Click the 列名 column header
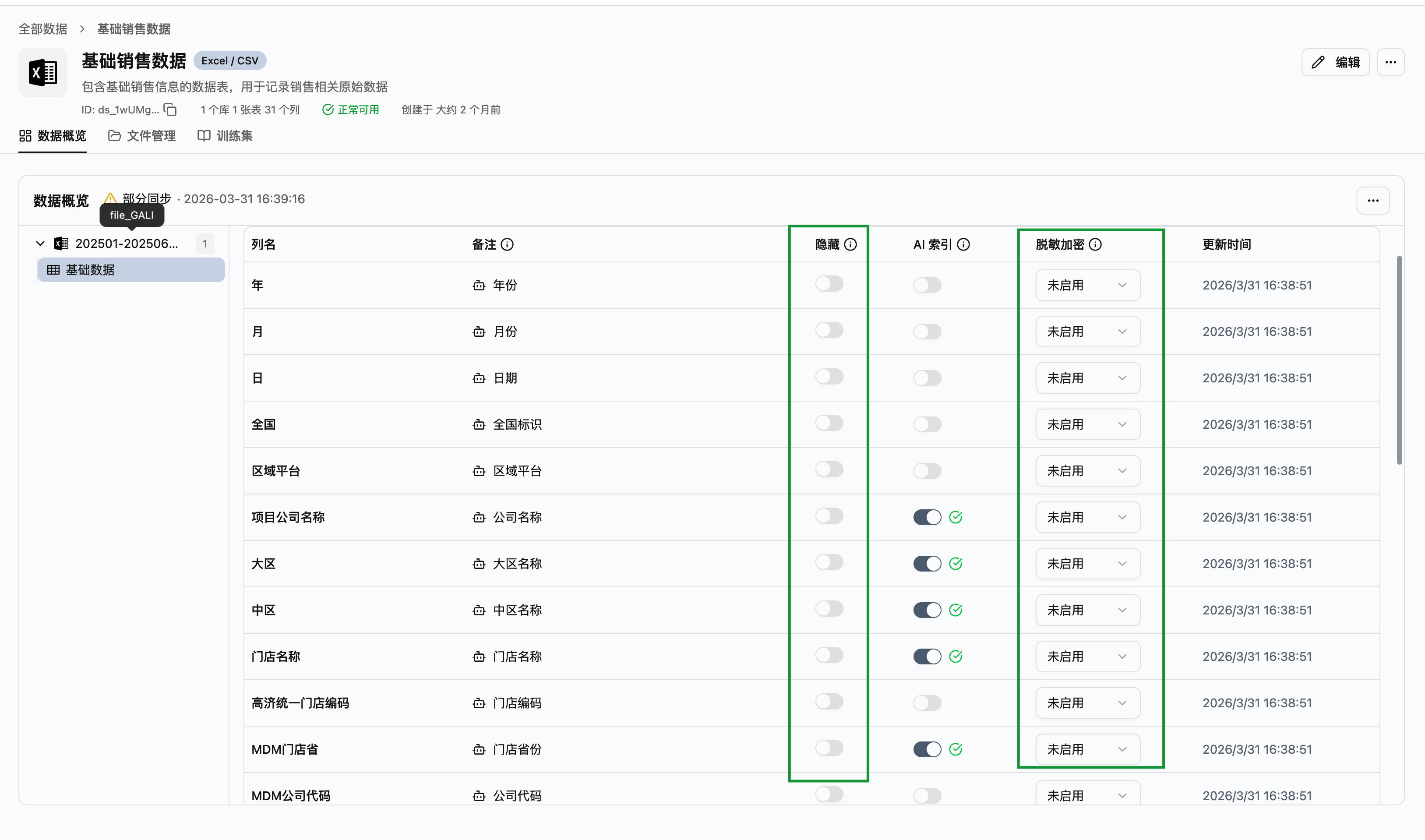 (263, 244)
